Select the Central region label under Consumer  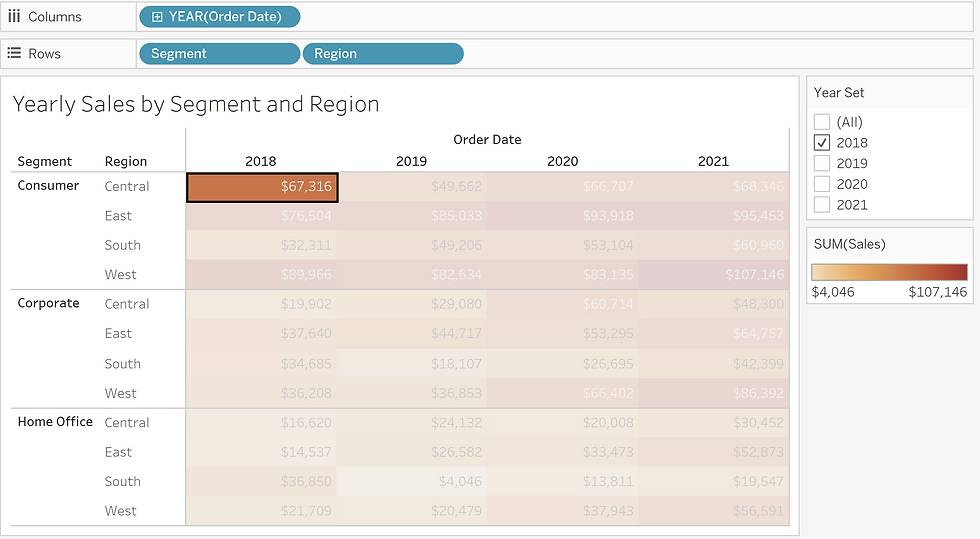coord(127,186)
